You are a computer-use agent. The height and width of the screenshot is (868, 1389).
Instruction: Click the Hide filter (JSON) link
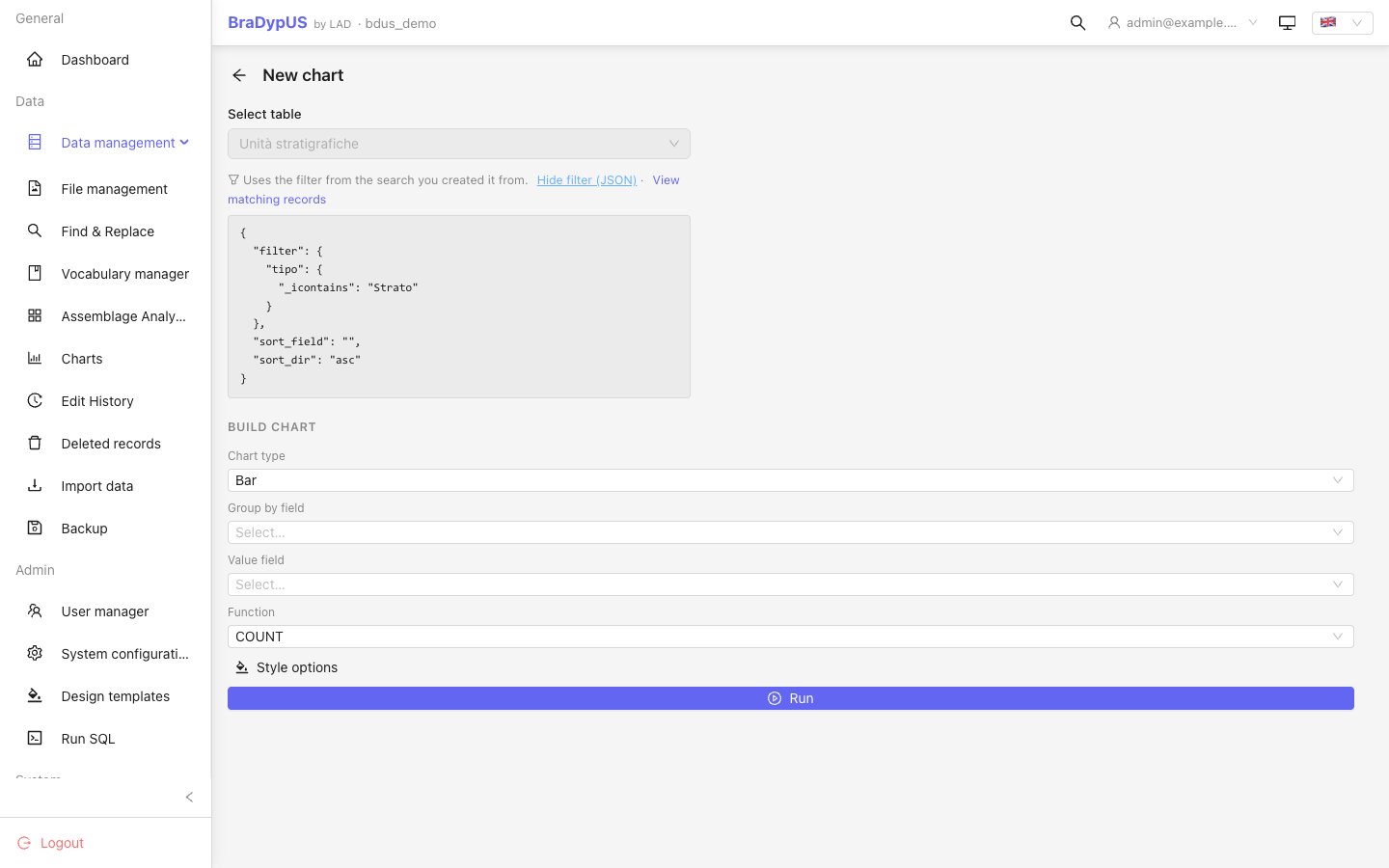pos(586,180)
